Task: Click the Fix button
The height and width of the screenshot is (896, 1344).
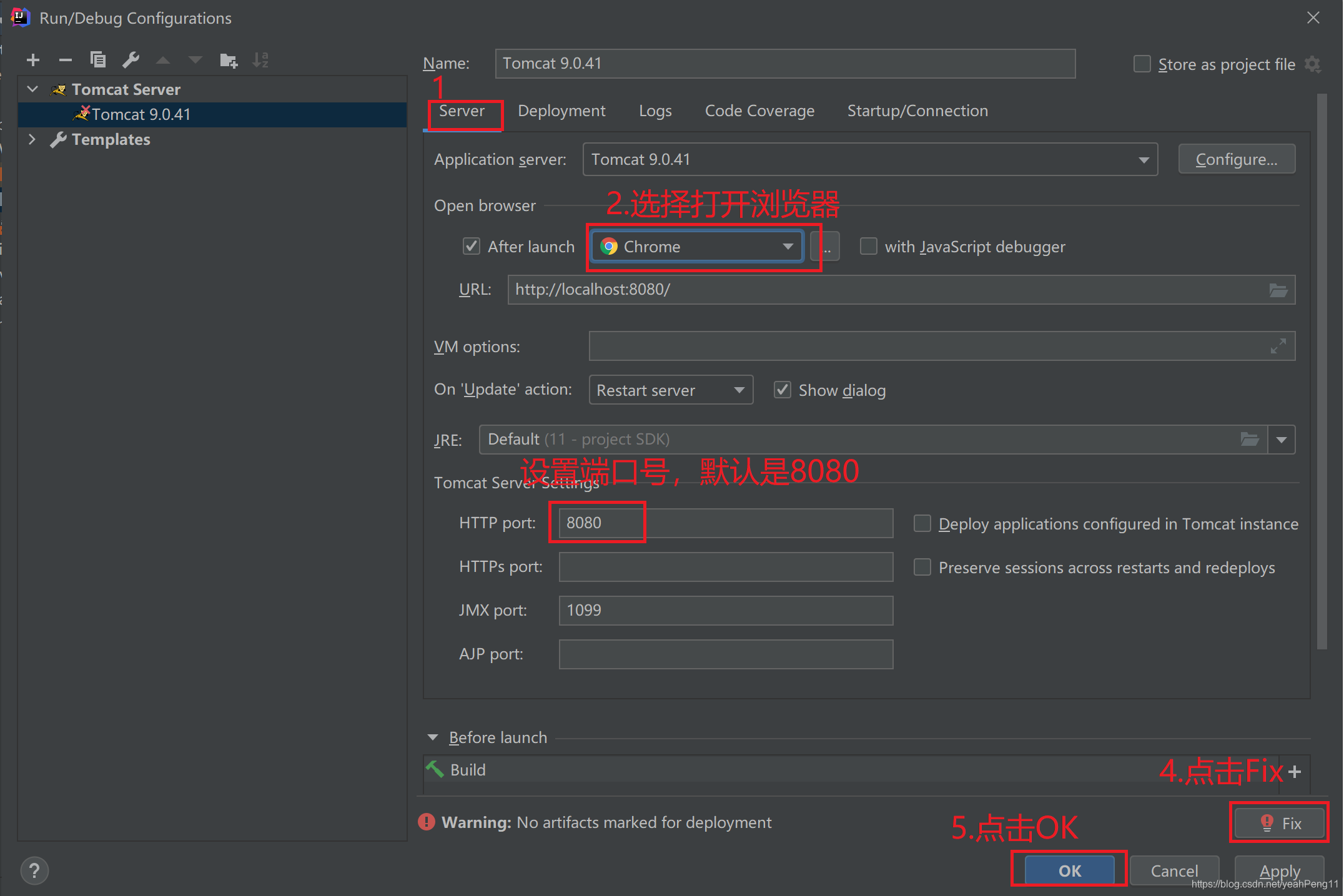Action: (x=1280, y=823)
